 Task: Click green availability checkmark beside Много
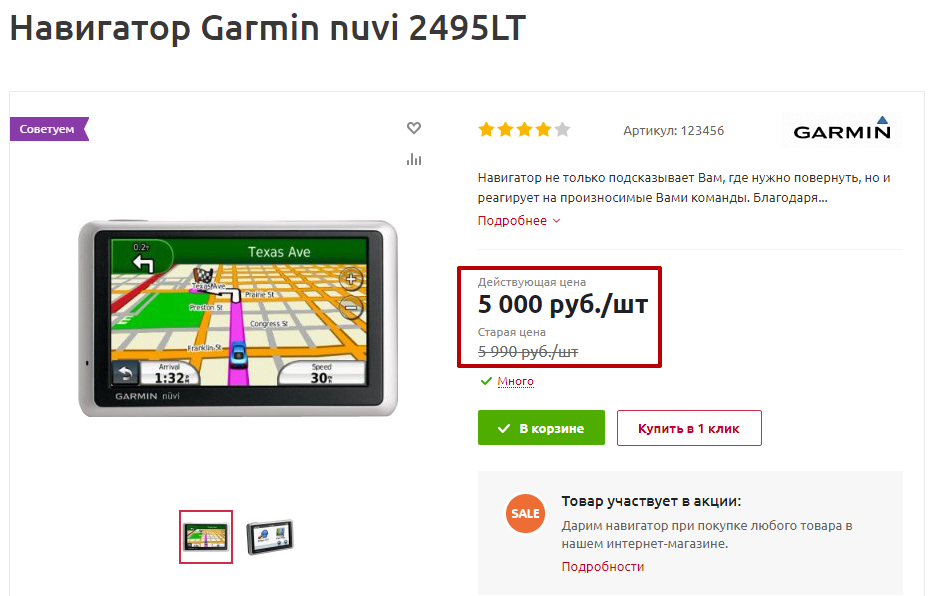pos(486,381)
